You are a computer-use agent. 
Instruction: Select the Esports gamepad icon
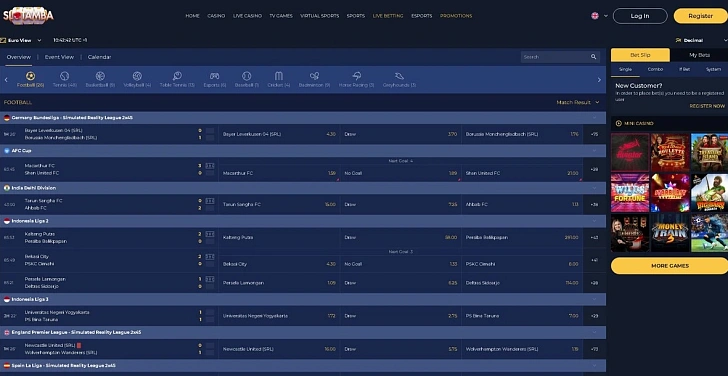[x=214, y=76]
